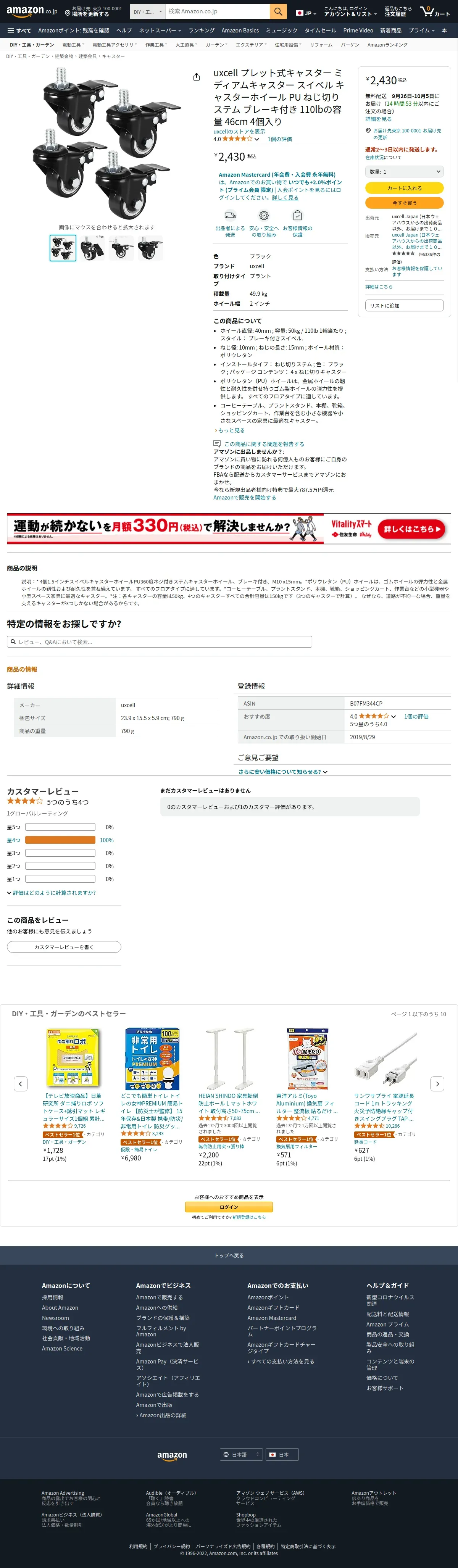Click プライバシー規約 footer link

172,1546
